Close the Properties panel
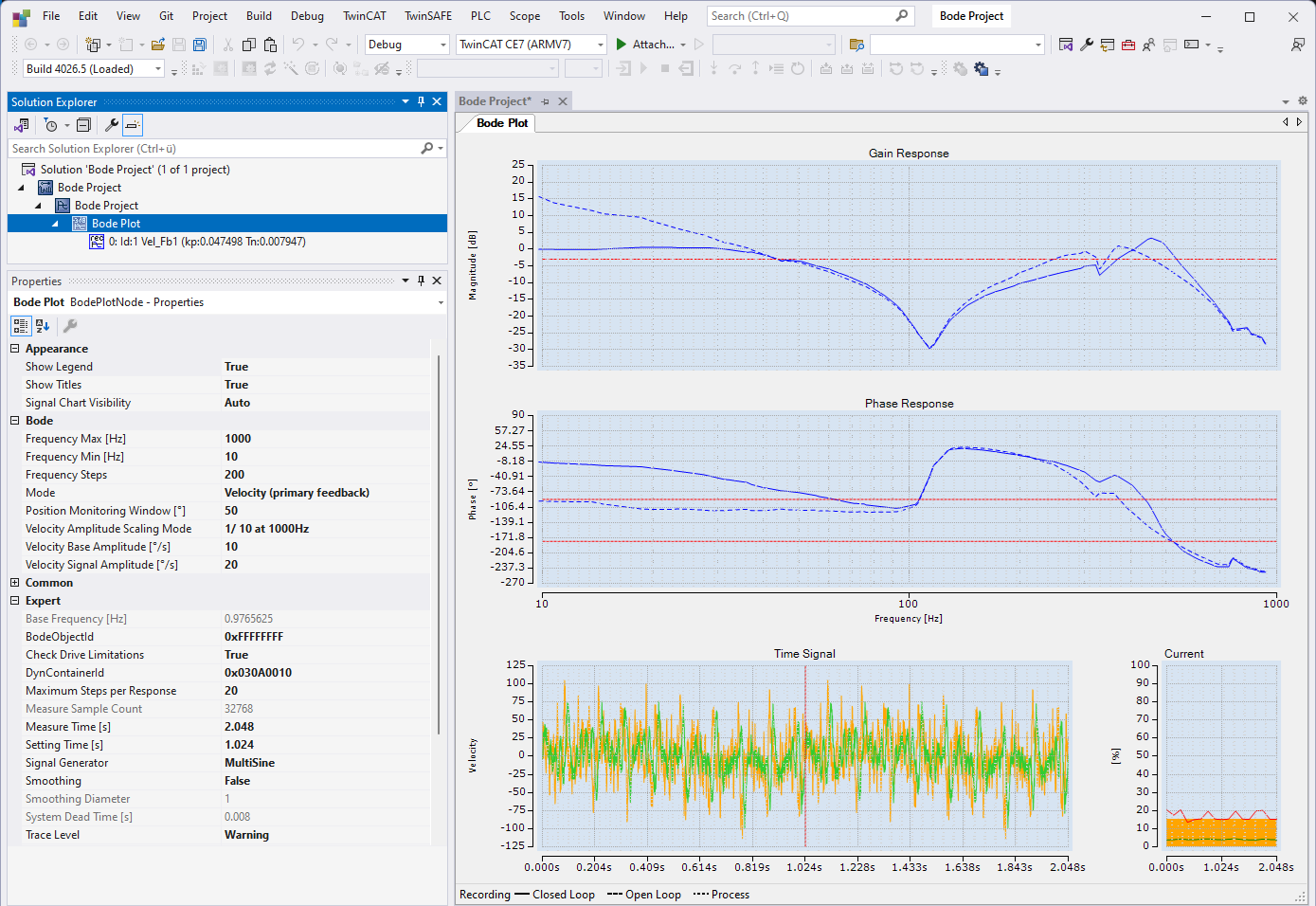Image resolution: width=1316 pixels, height=906 pixels. click(437, 281)
